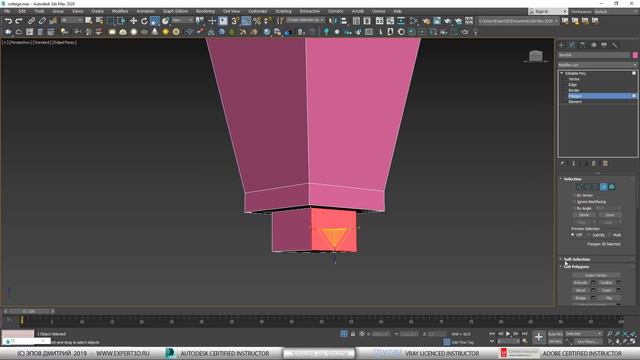
Task: Open the Motion command panel tab
Action: [x=594, y=45]
